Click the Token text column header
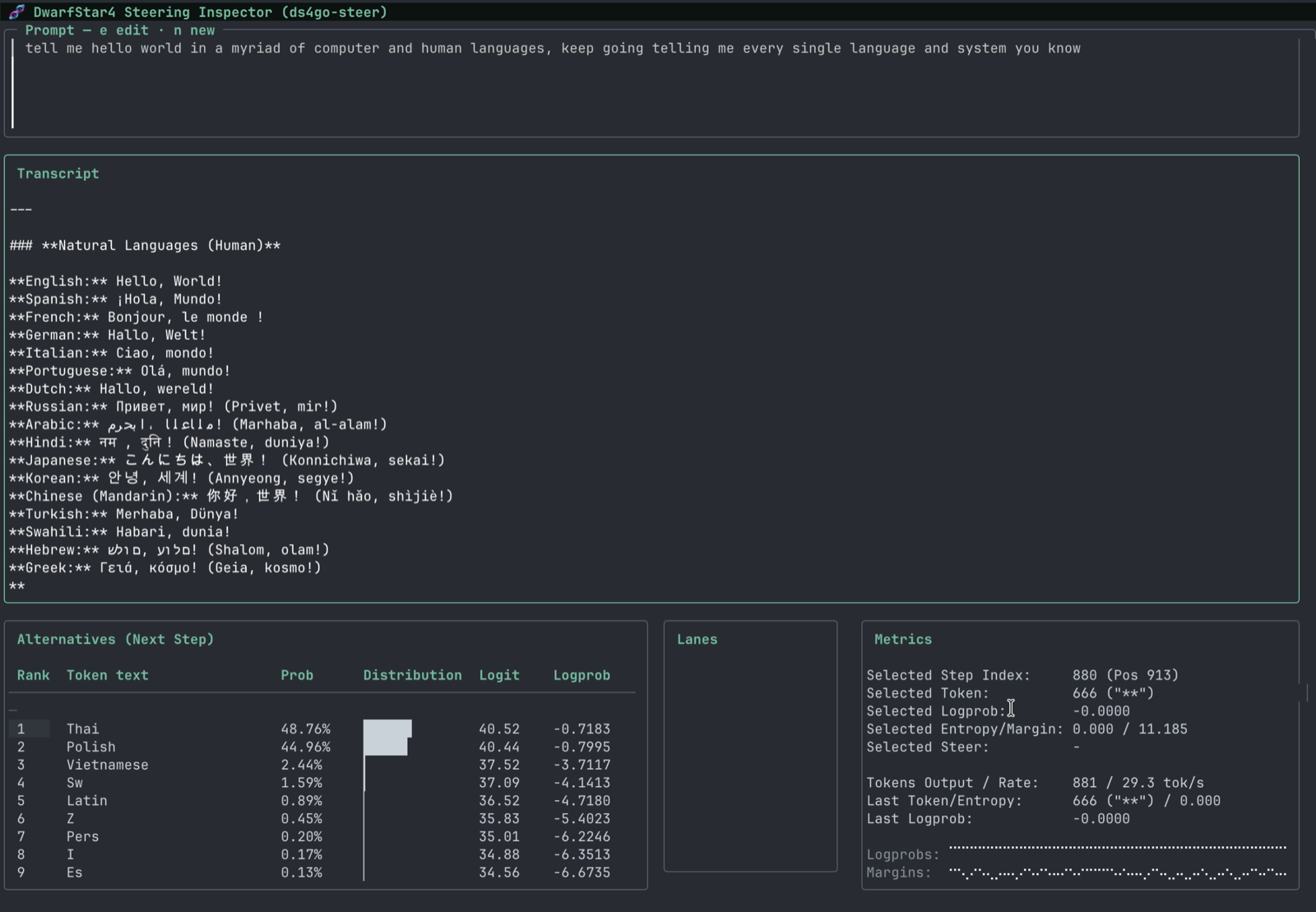The image size is (1316, 912). pos(108,675)
